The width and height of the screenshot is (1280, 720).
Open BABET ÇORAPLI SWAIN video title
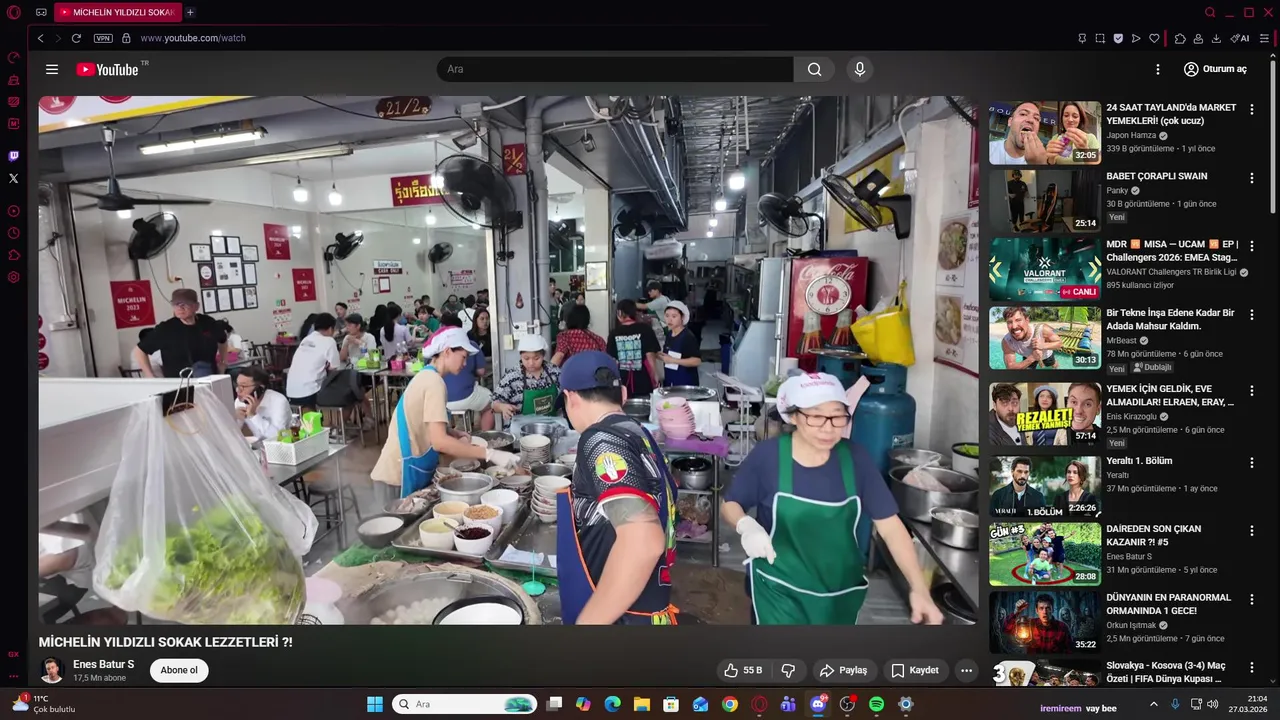[x=1157, y=176]
